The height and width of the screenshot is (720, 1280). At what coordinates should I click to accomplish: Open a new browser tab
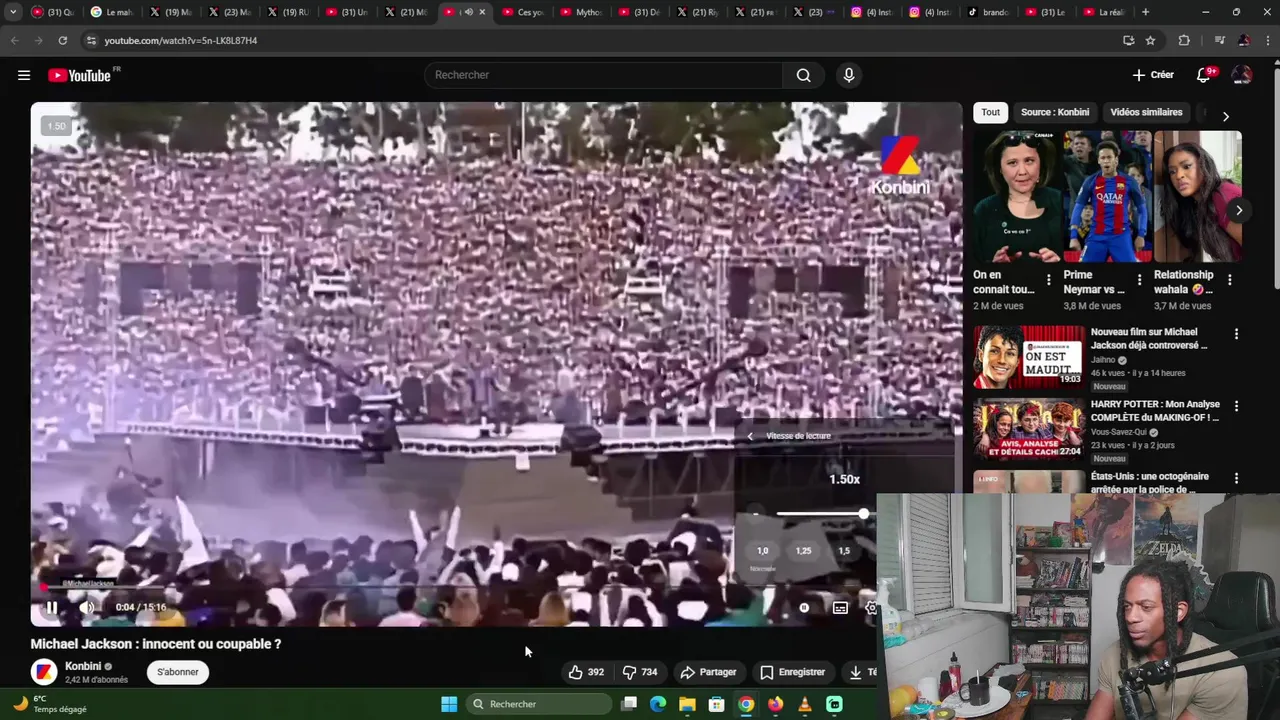1145,12
